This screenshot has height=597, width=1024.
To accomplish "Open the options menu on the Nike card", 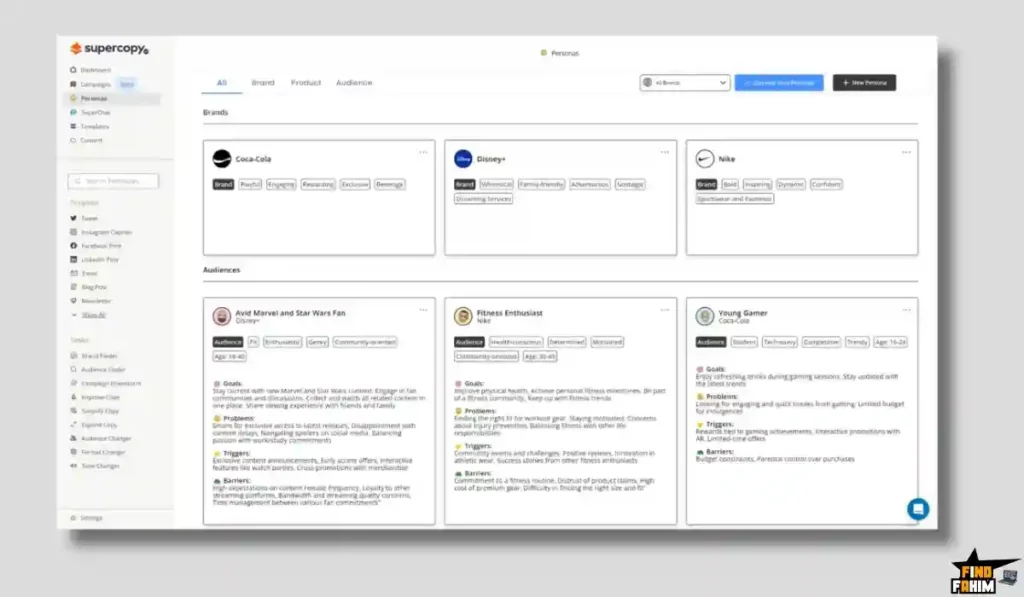I will tap(907, 151).
